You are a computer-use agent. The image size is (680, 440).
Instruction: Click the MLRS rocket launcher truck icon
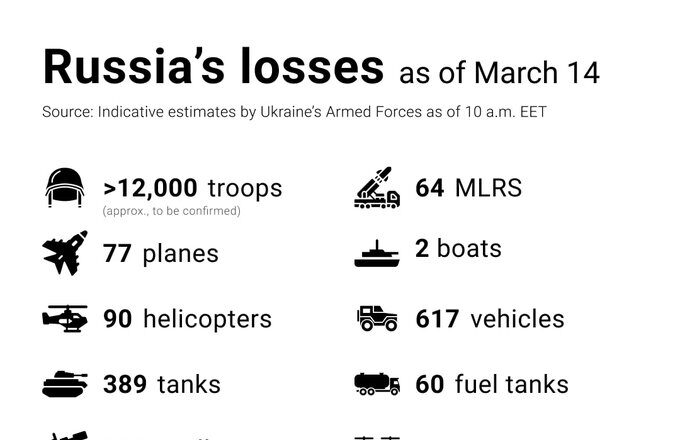pyautogui.click(x=377, y=188)
